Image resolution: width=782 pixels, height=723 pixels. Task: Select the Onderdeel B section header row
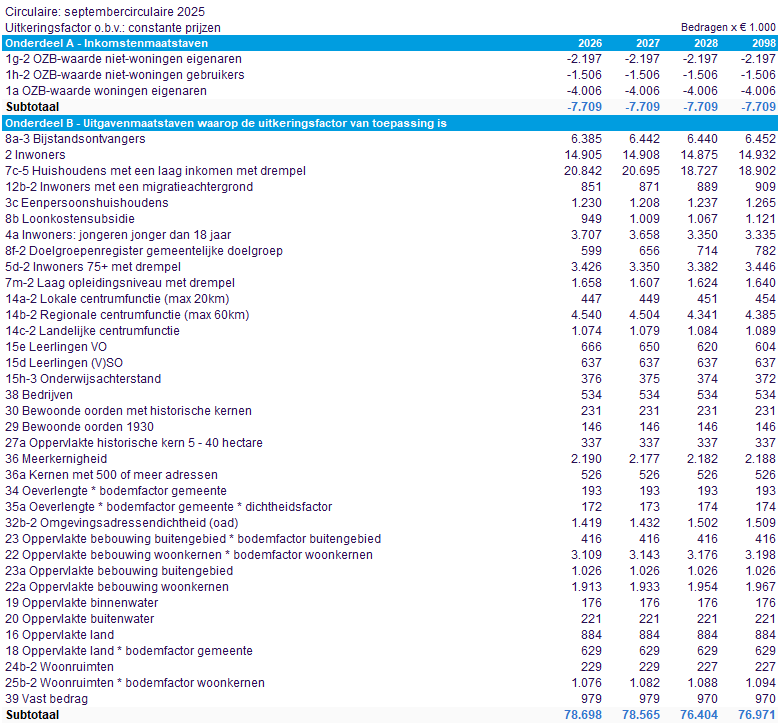click(x=225, y=123)
